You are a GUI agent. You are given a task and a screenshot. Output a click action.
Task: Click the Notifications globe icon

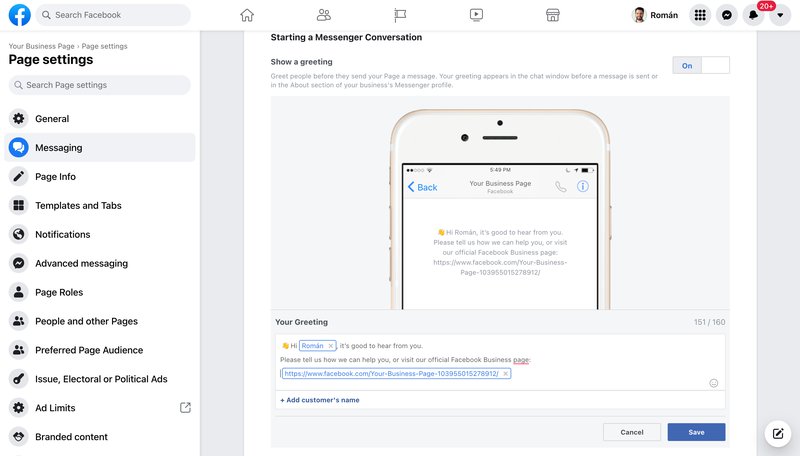19,234
